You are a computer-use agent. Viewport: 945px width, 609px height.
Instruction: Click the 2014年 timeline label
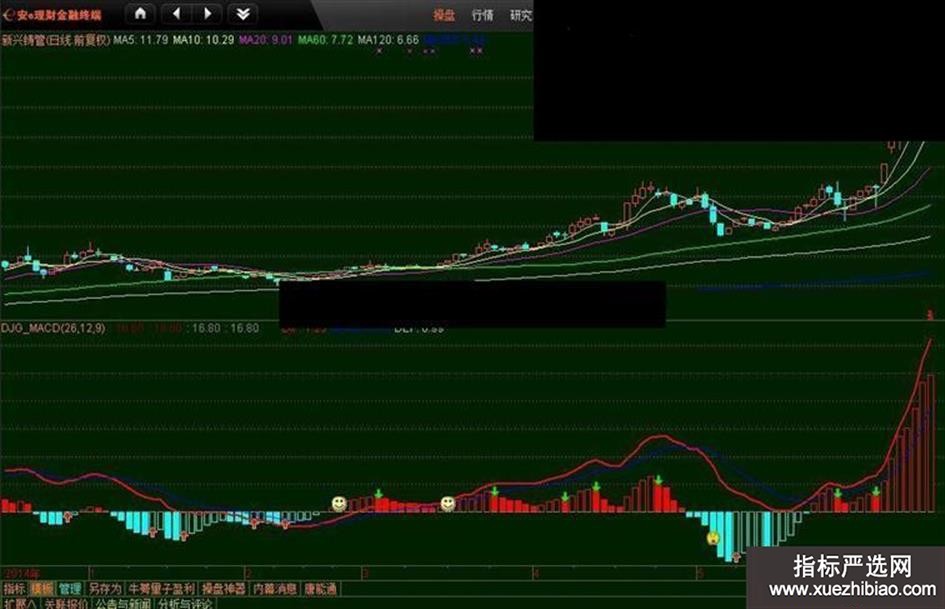click(23, 573)
